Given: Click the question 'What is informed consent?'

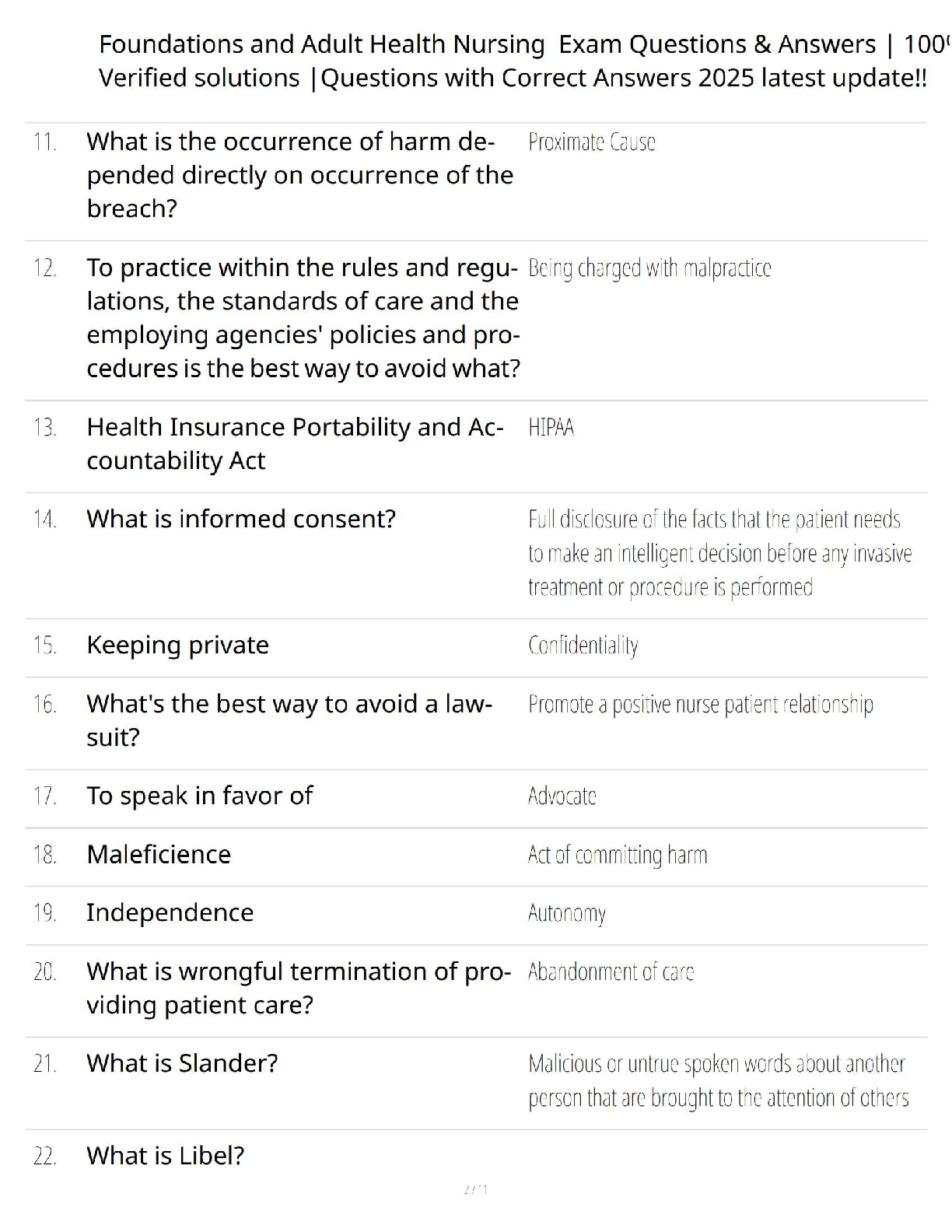Looking at the screenshot, I should pyautogui.click(x=241, y=519).
